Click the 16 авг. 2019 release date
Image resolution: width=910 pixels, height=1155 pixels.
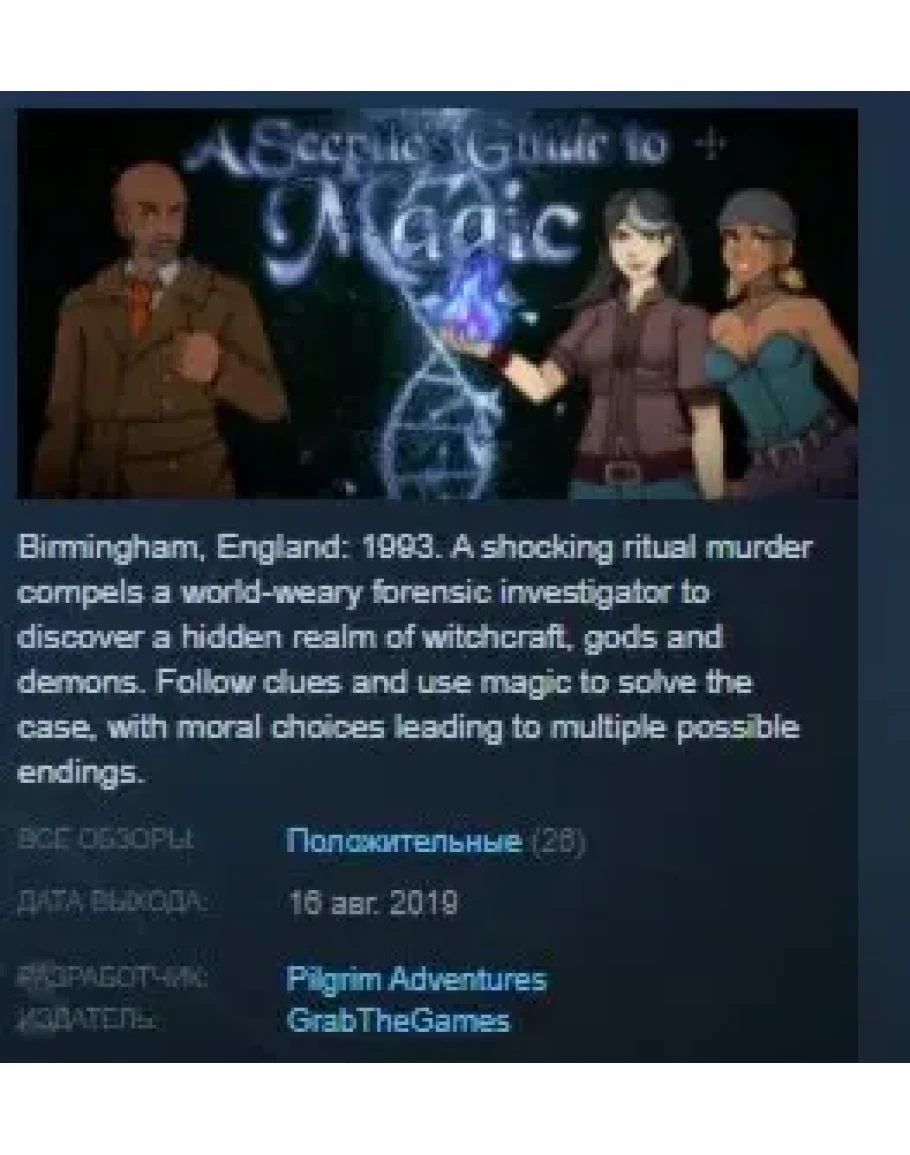click(x=374, y=902)
